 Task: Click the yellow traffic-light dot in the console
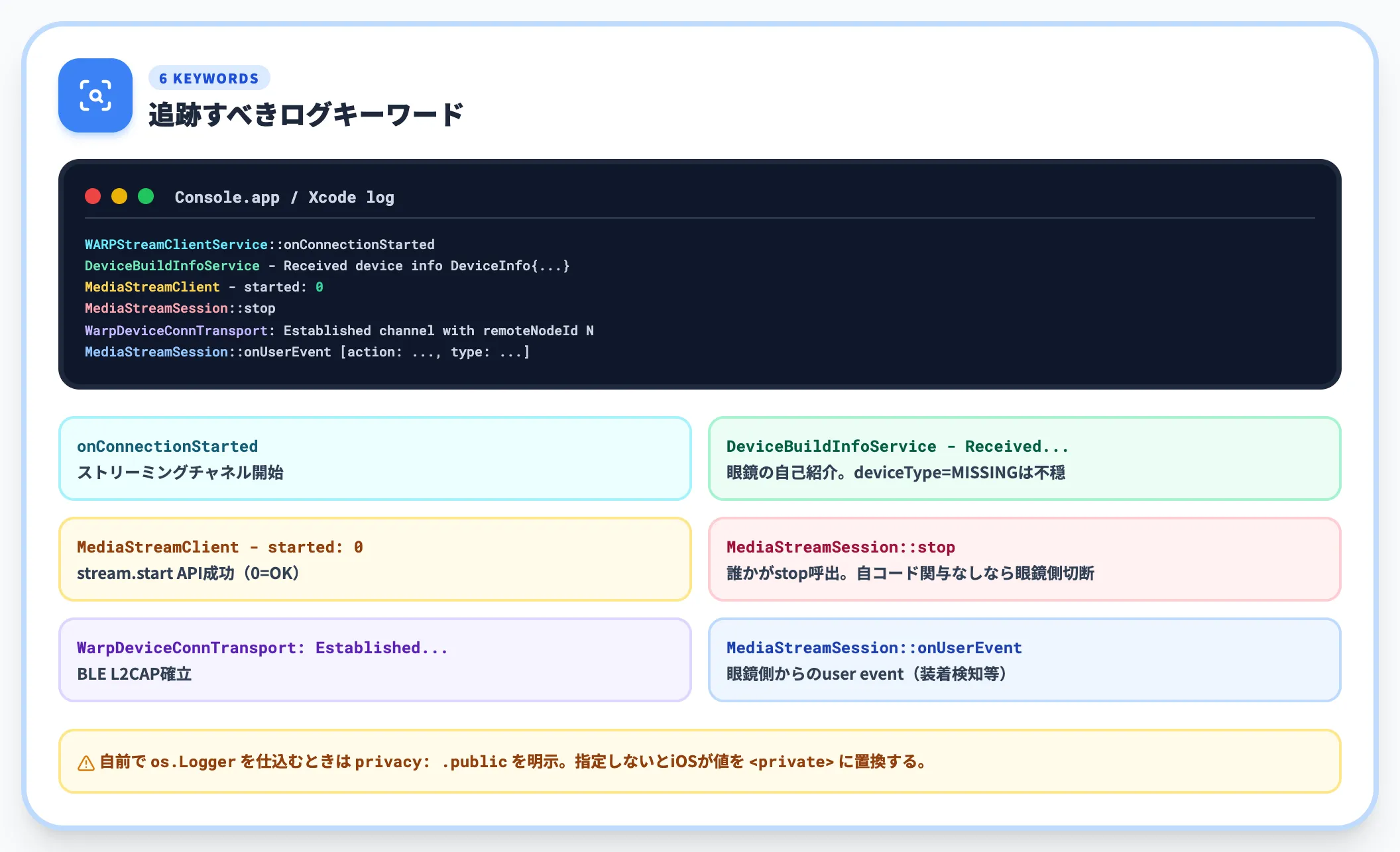point(119,197)
